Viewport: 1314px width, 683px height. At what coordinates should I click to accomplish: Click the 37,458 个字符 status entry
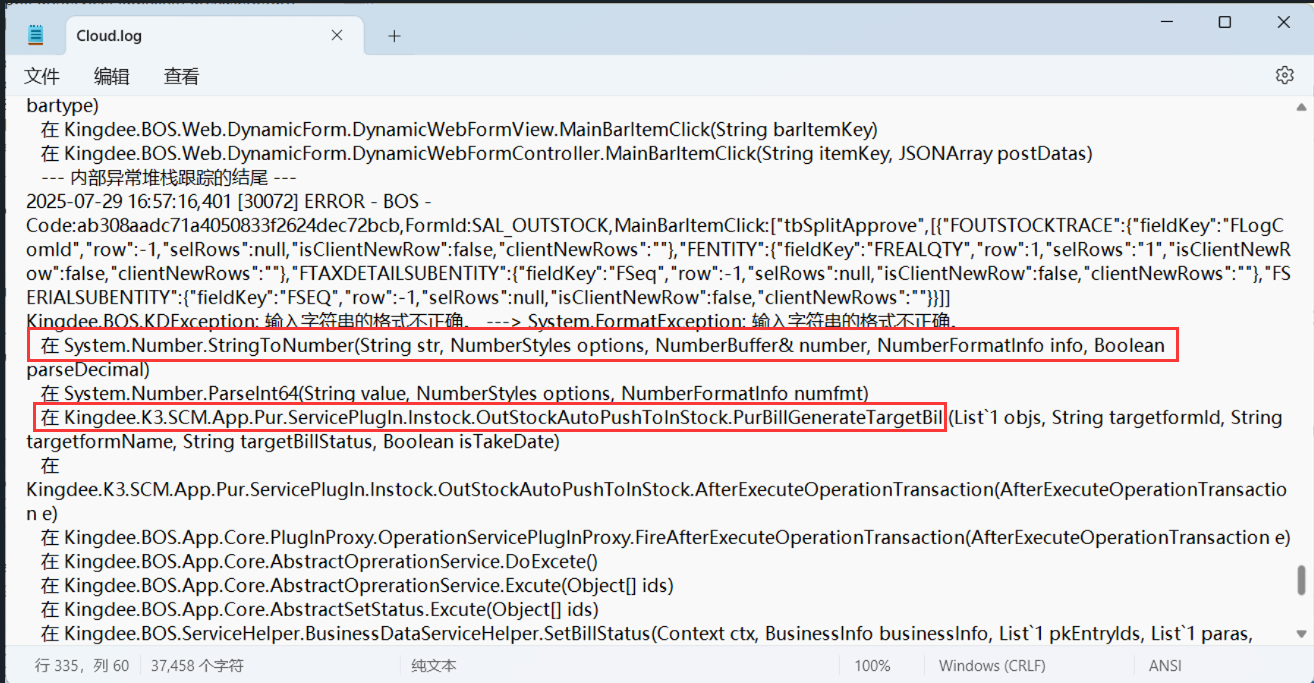(x=197, y=665)
